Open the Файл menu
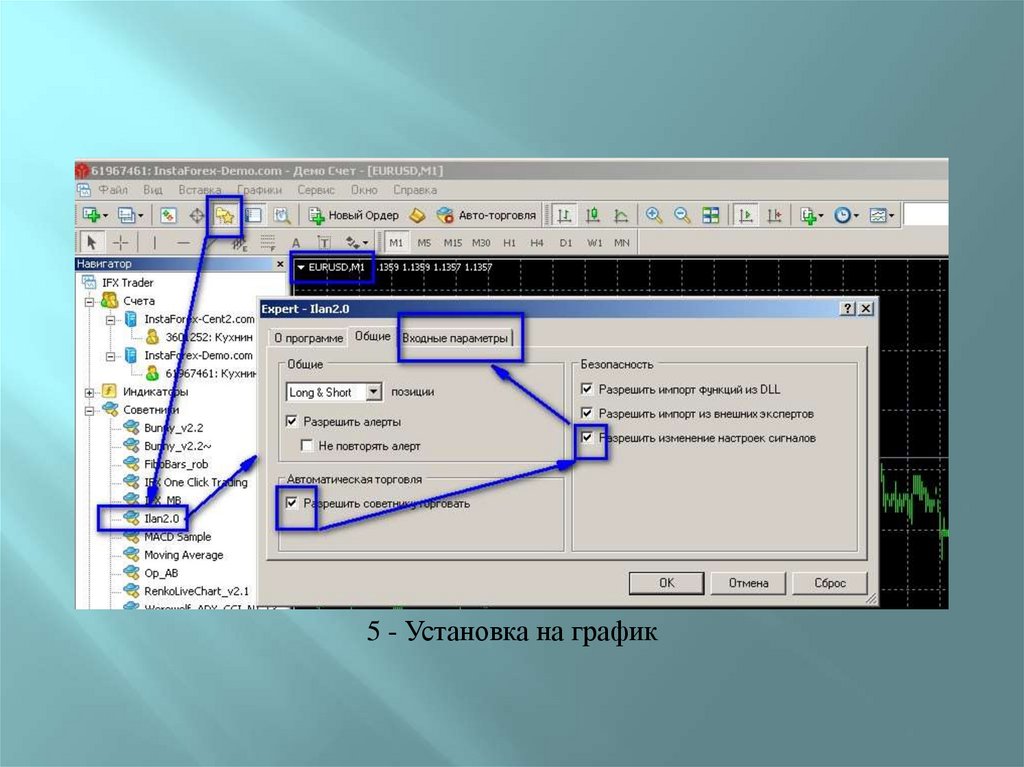This screenshot has height=767, width=1024. tap(113, 190)
